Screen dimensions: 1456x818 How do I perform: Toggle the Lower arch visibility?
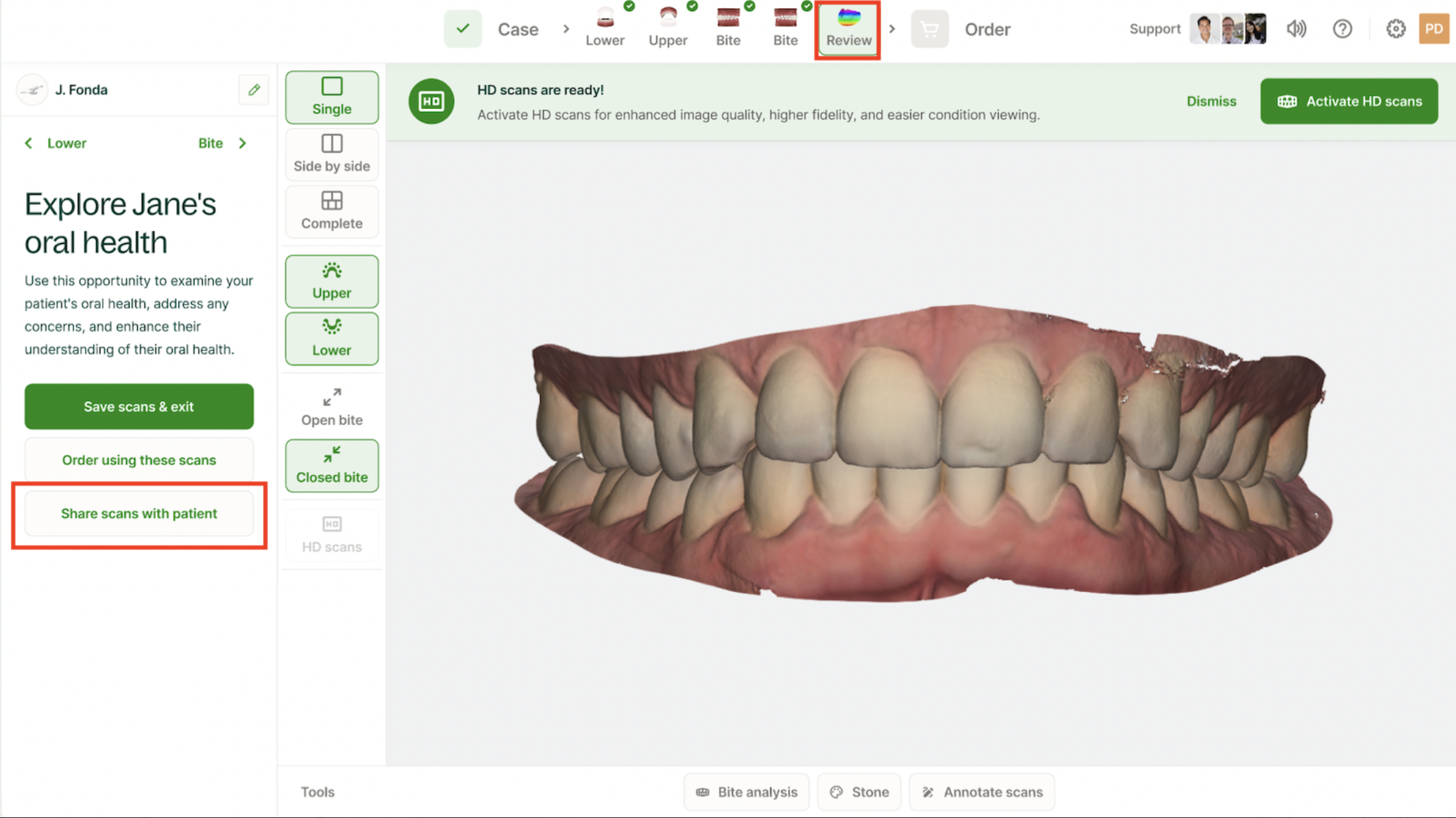pyautogui.click(x=332, y=338)
